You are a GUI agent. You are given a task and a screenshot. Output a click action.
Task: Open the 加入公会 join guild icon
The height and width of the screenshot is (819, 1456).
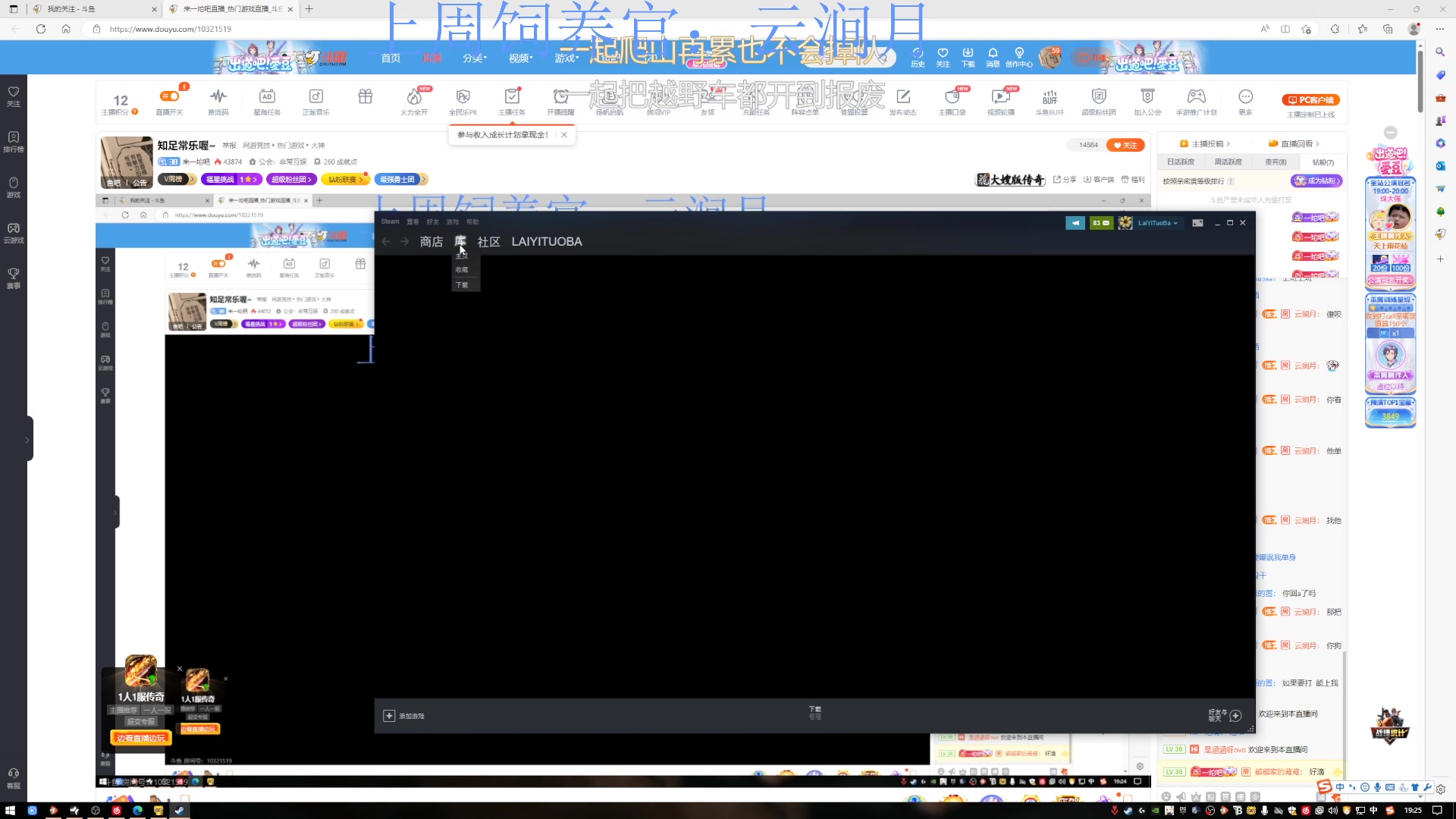pyautogui.click(x=1147, y=101)
